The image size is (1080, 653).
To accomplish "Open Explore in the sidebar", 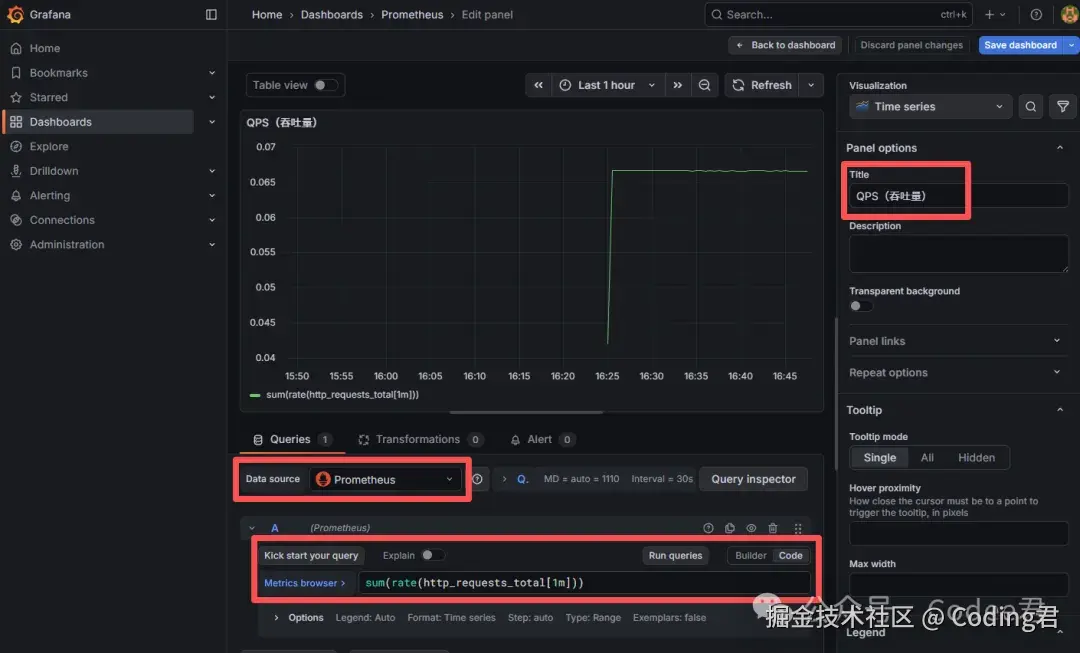I will click(x=49, y=146).
